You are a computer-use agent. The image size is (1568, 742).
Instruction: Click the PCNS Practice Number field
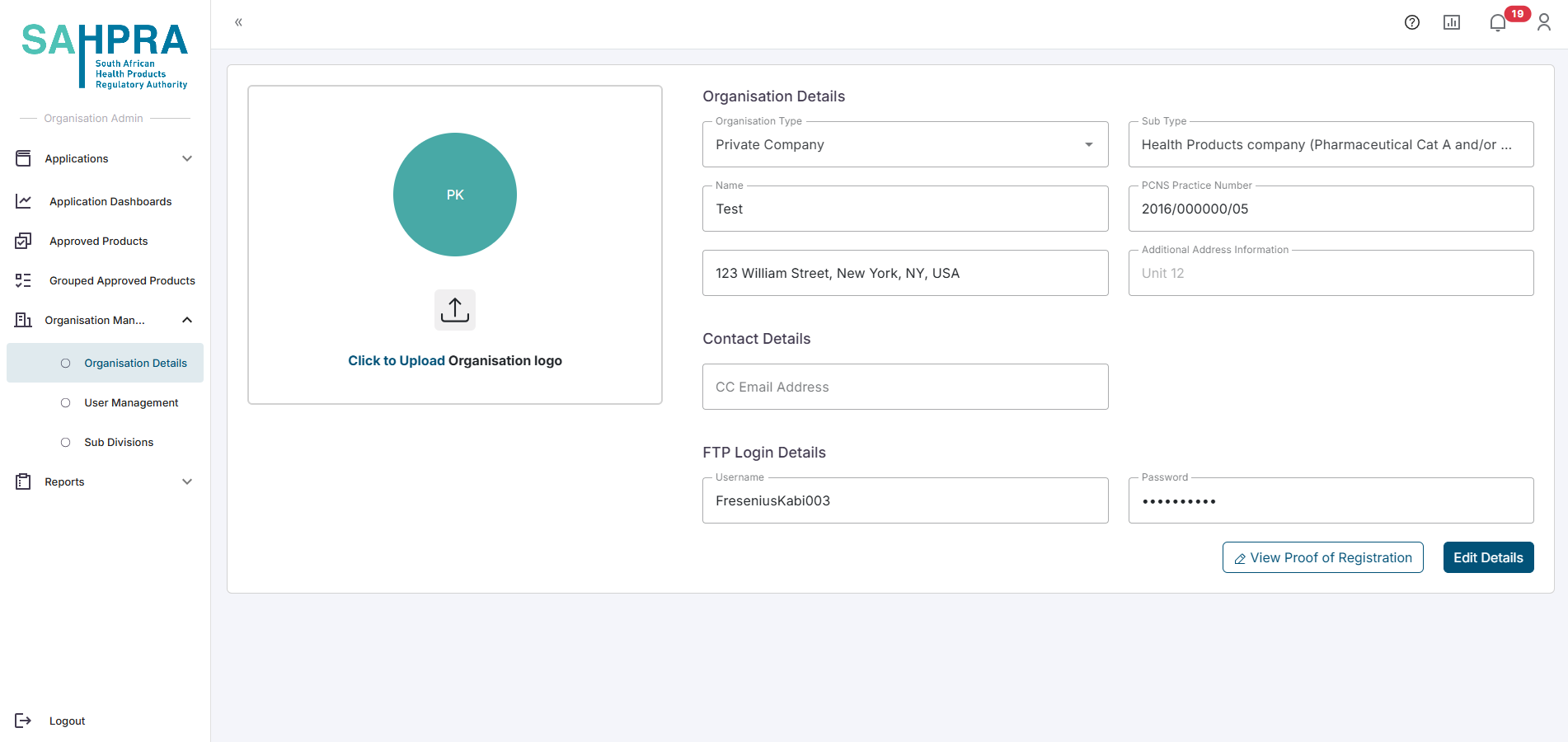click(1331, 209)
